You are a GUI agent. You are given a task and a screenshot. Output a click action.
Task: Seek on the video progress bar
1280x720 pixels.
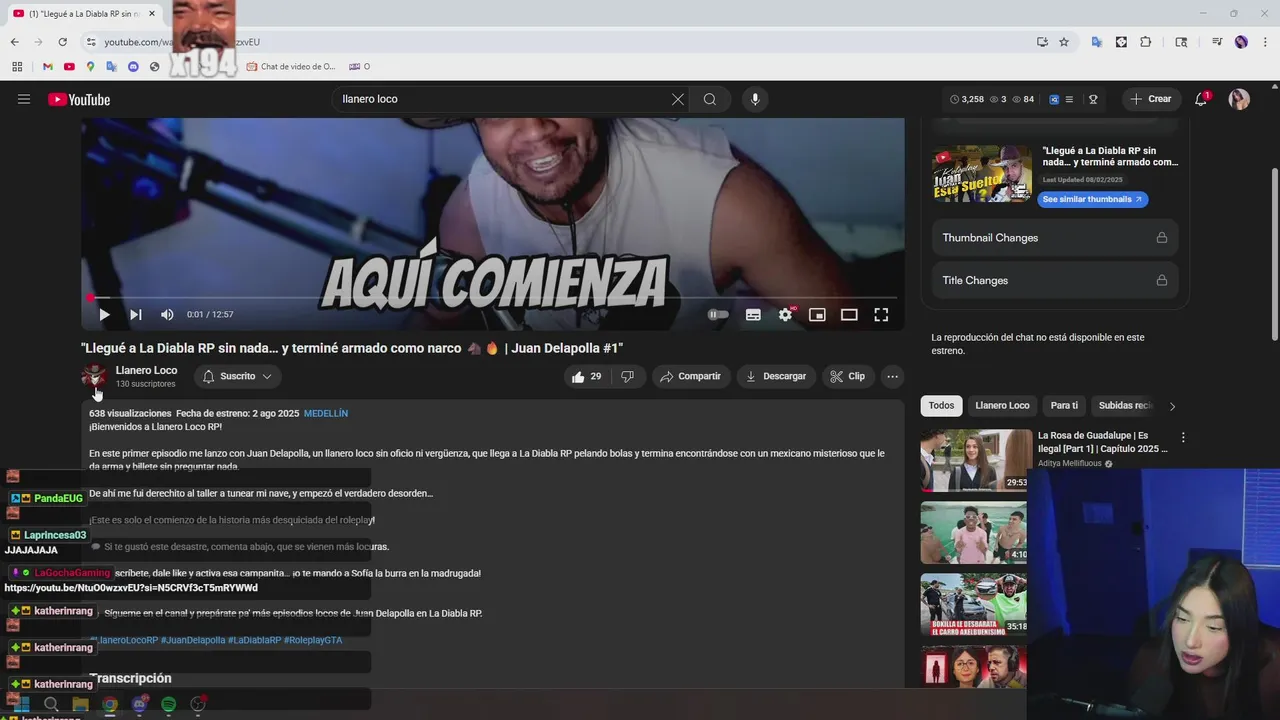[493, 297]
